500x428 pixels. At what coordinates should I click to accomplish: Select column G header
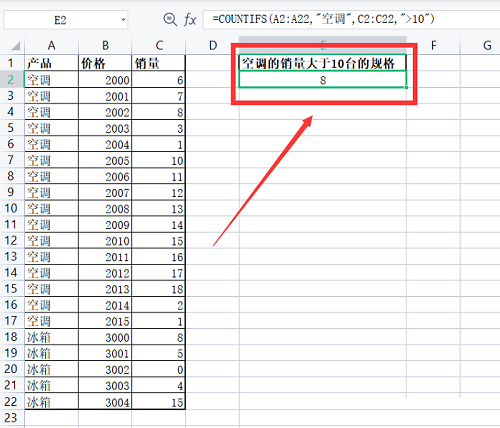coord(487,45)
